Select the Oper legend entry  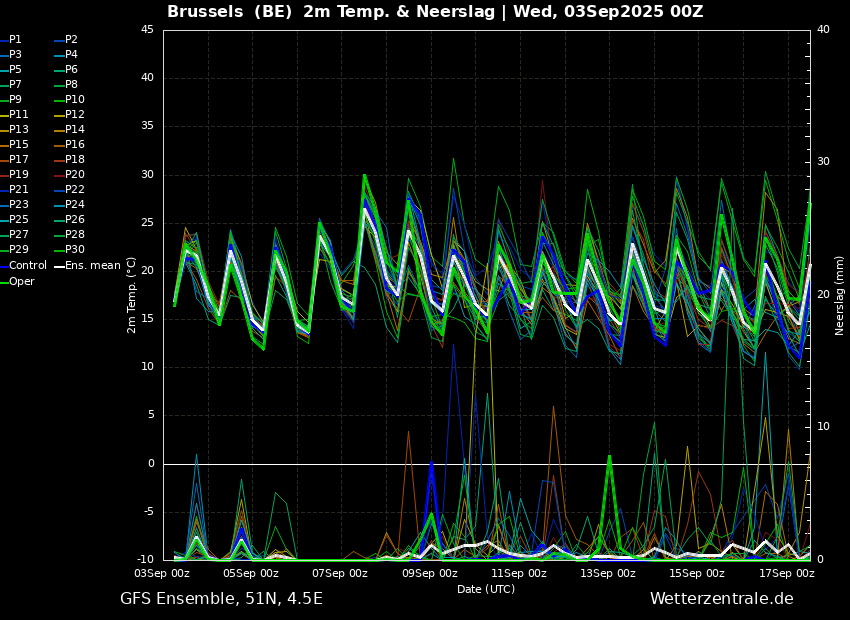[x=21, y=281]
